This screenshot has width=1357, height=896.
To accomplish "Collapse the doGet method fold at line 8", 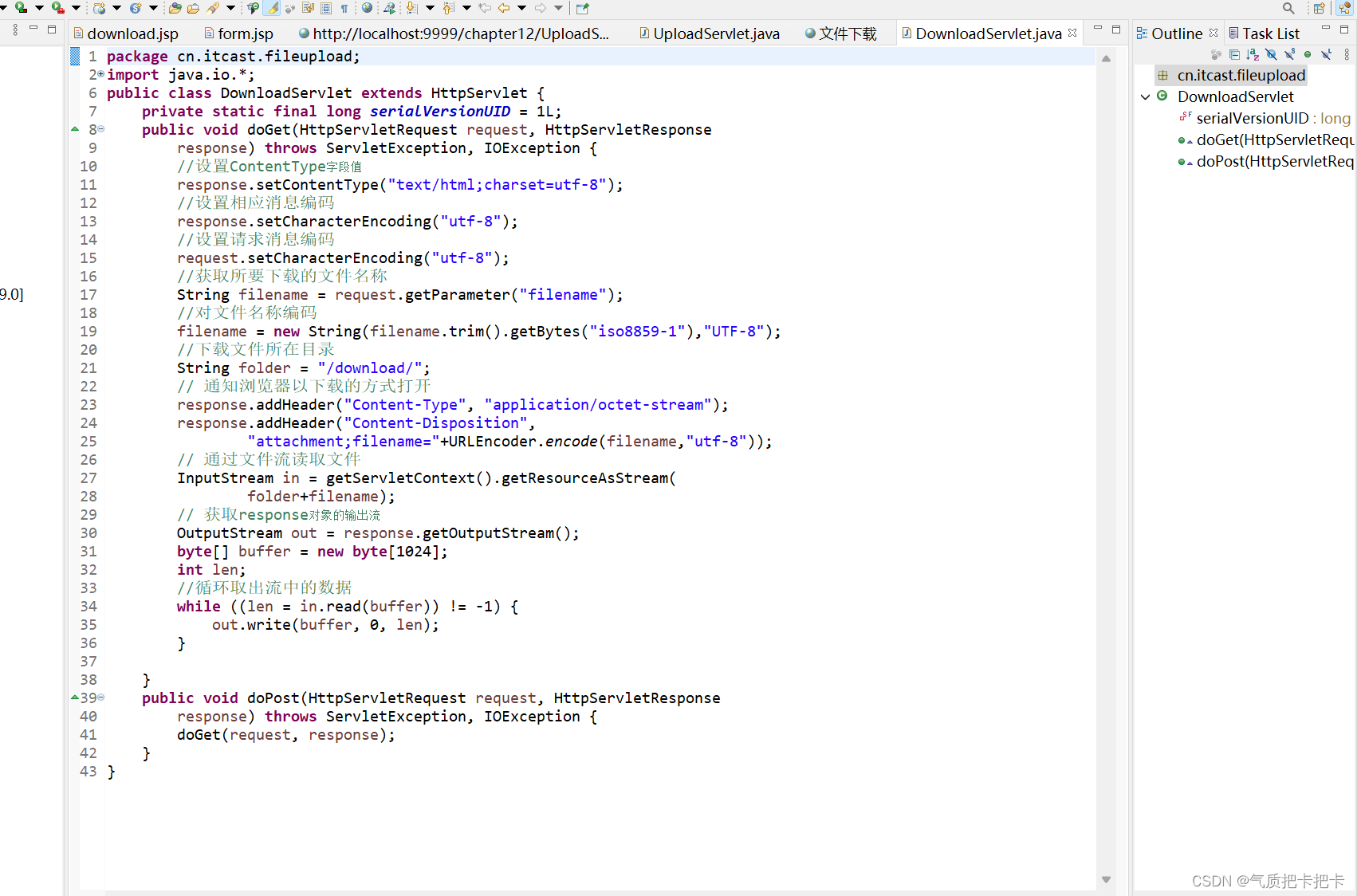I will tap(101, 129).
